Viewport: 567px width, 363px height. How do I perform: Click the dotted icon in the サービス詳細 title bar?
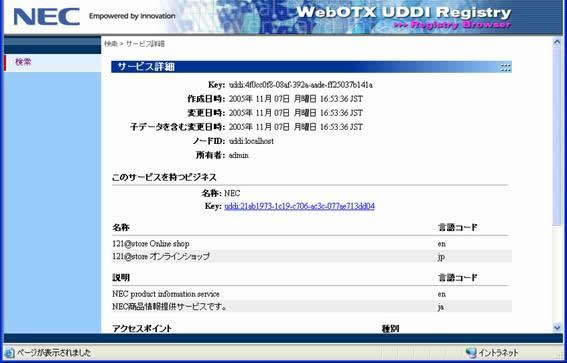tap(505, 67)
